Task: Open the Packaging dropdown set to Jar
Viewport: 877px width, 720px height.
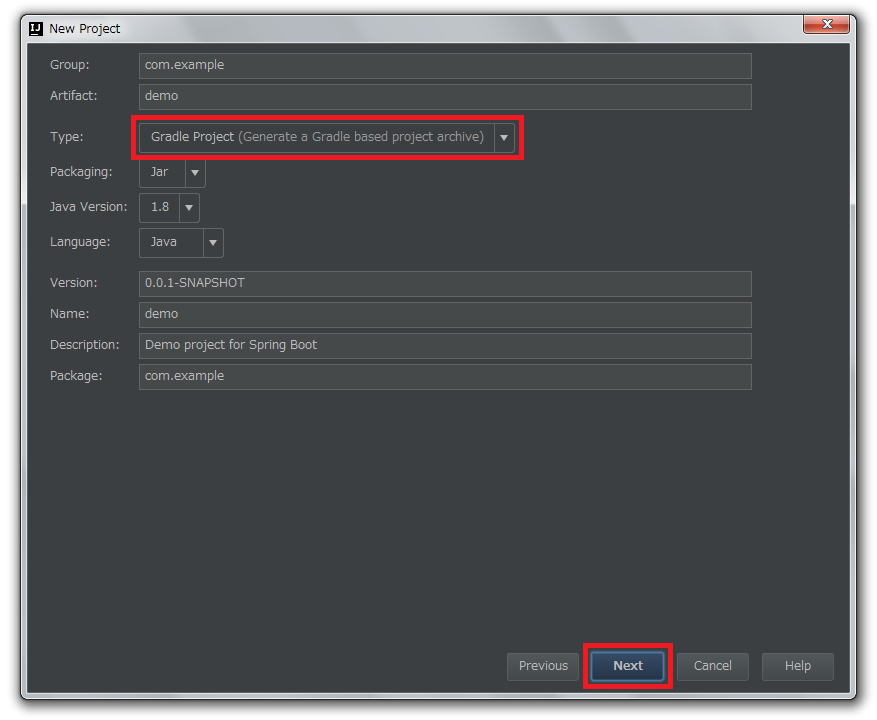Action: pos(172,172)
